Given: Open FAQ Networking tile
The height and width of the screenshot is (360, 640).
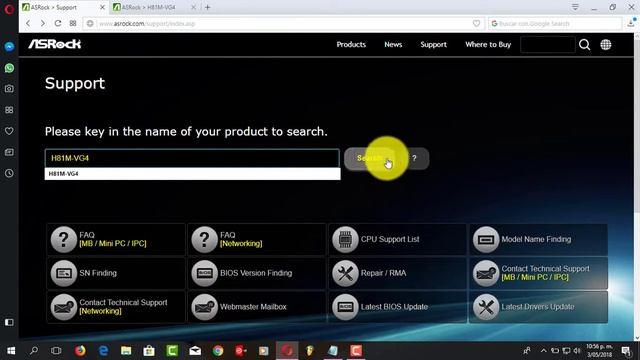Looking at the screenshot, I should point(257,239).
